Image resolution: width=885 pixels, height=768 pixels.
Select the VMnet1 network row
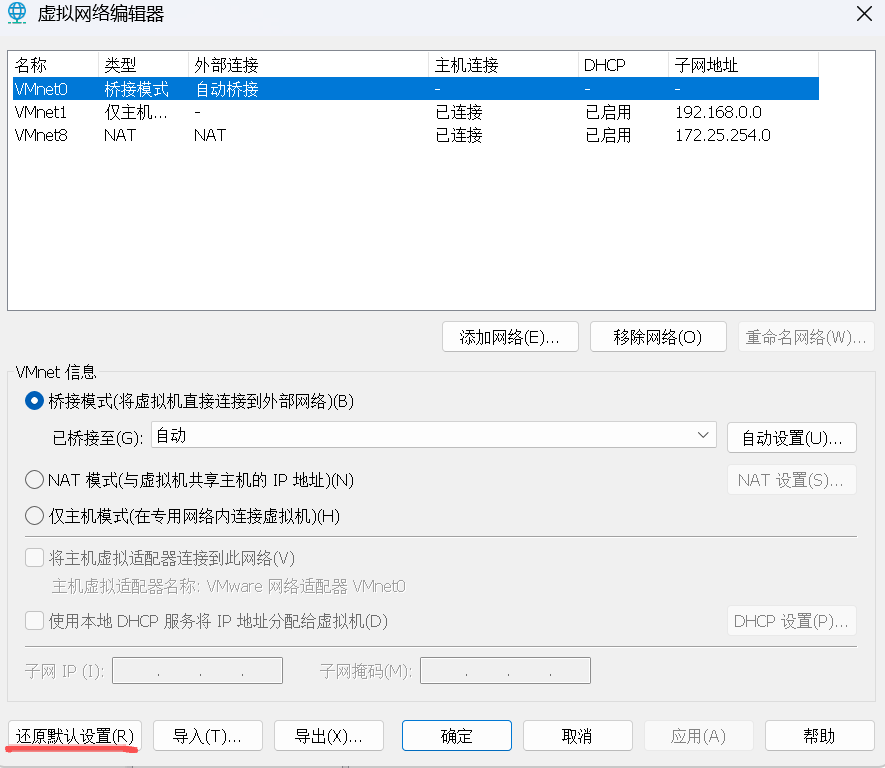pyautogui.click(x=415, y=112)
